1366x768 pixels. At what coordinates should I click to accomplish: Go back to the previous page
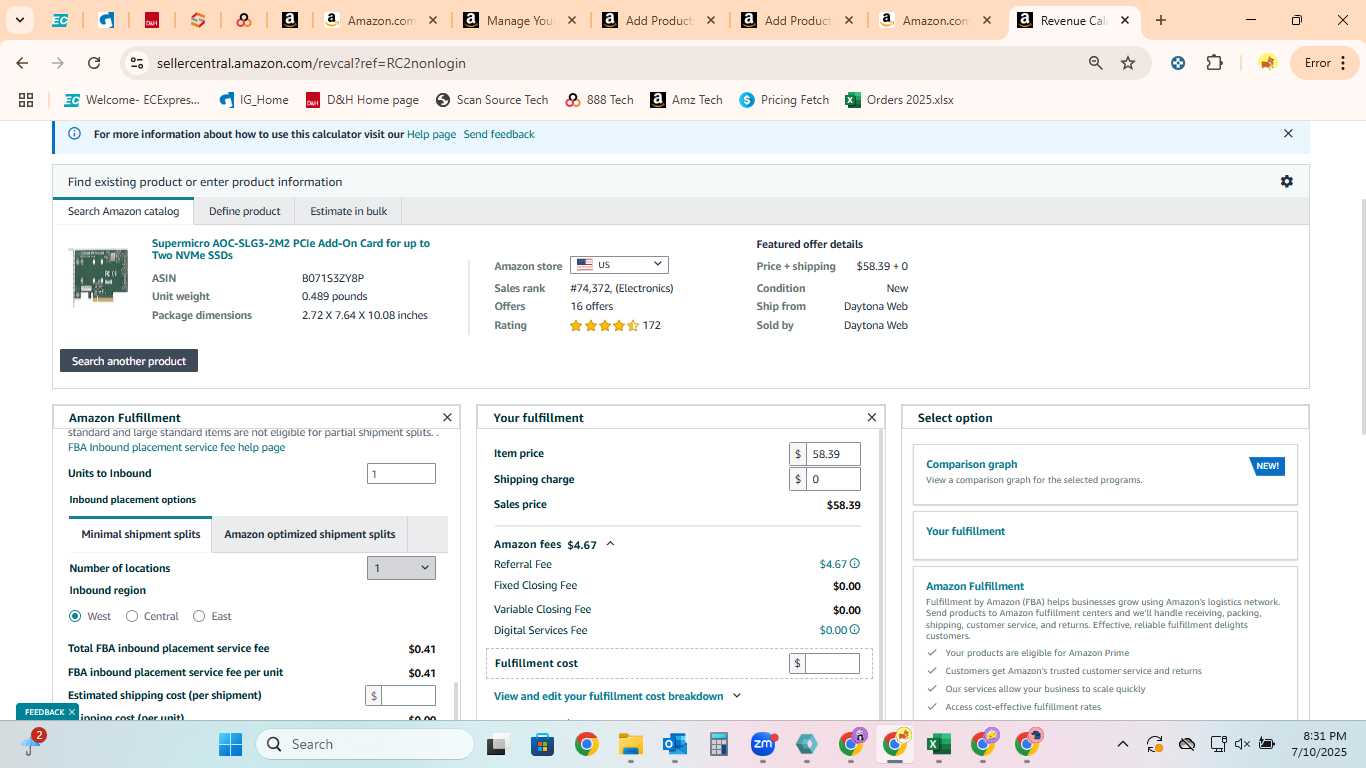(x=22, y=63)
